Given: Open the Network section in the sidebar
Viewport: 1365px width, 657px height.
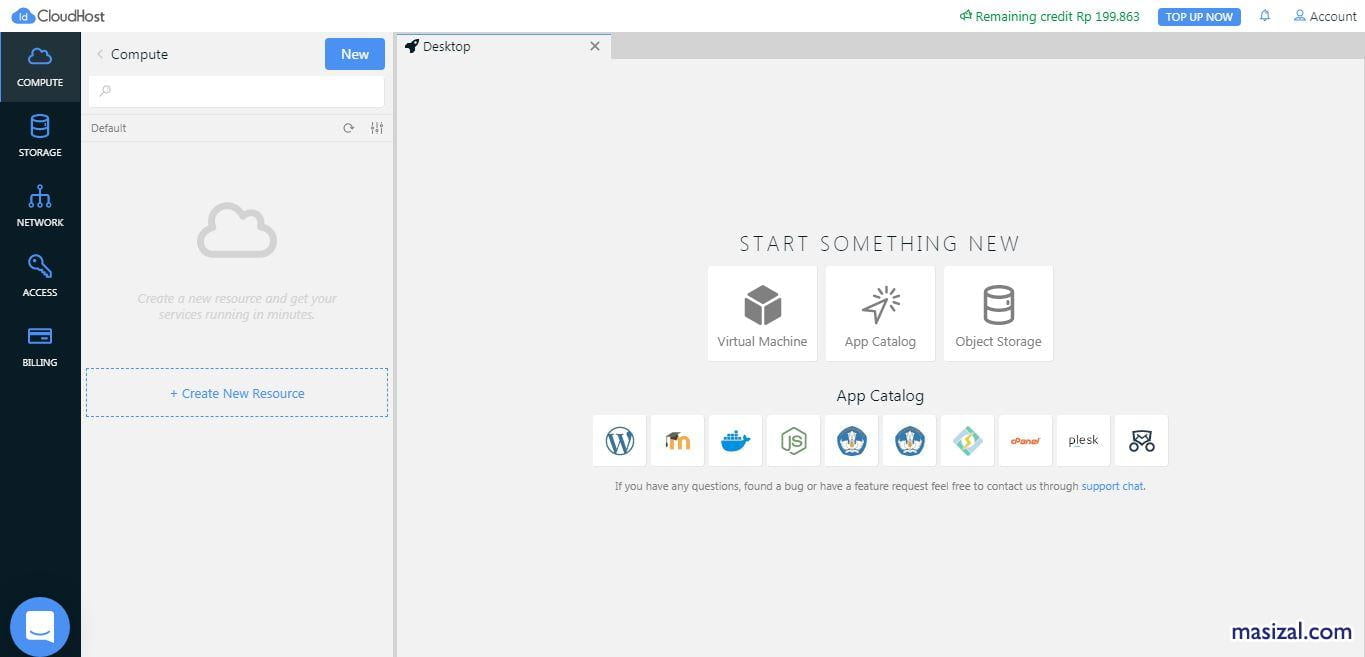Looking at the screenshot, I should tap(40, 206).
